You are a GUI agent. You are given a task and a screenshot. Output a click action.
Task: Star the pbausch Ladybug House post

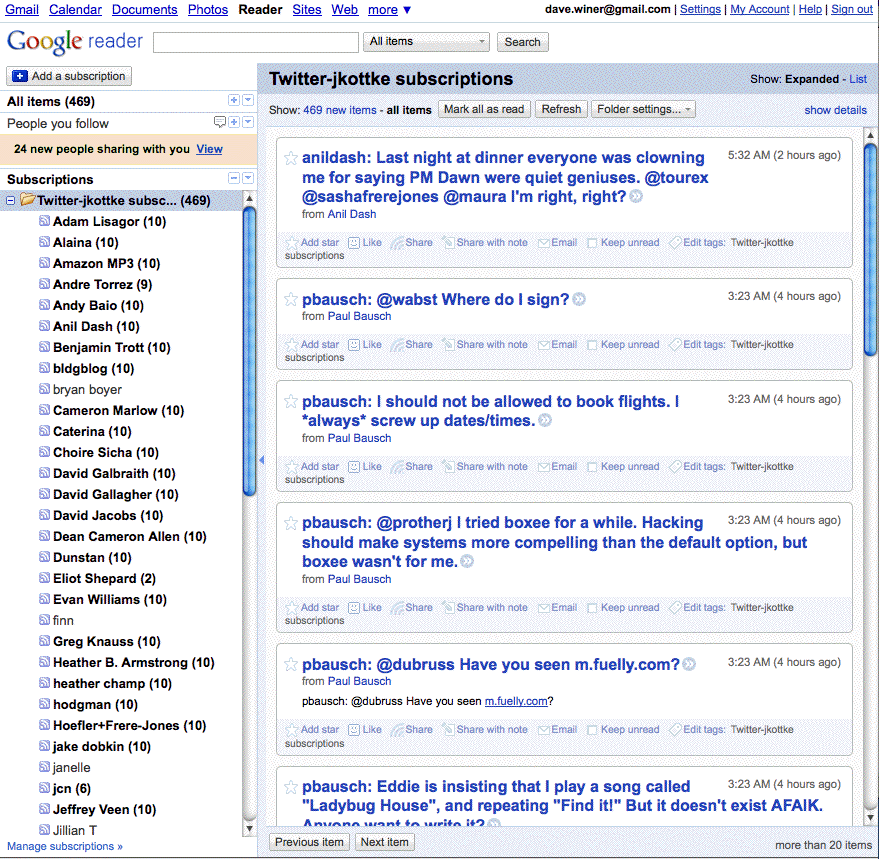pyautogui.click(x=291, y=788)
